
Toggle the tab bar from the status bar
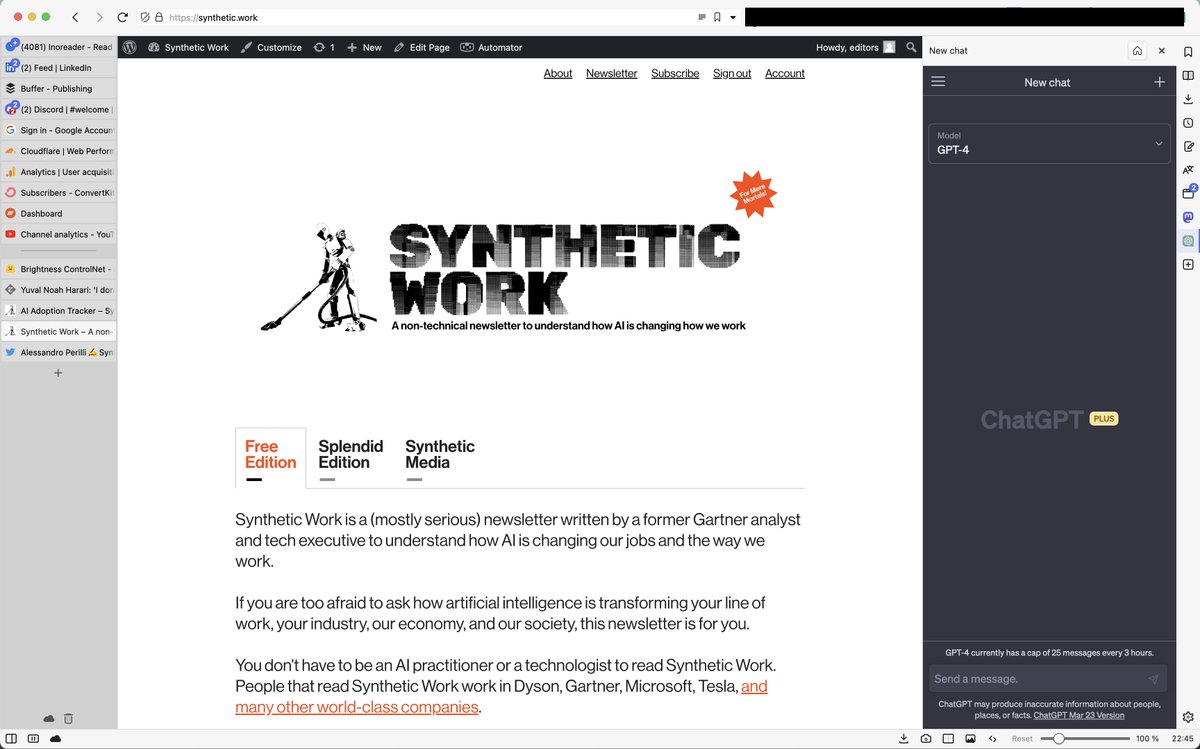[x=33, y=738]
